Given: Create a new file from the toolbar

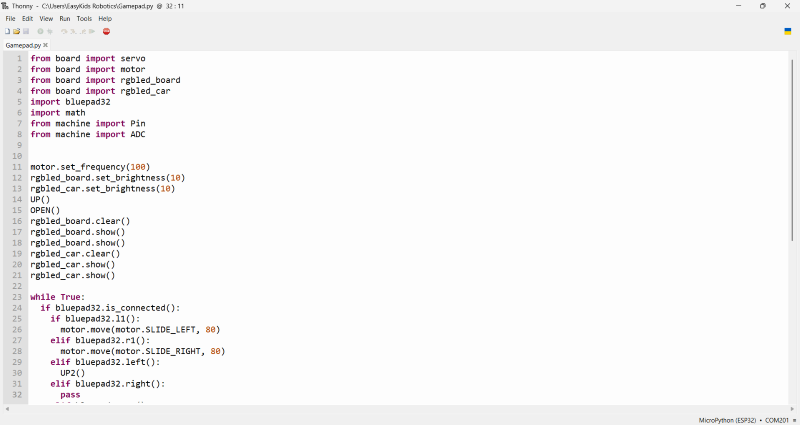Looking at the screenshot, I should pyautogui.click(x=7, y=31).
